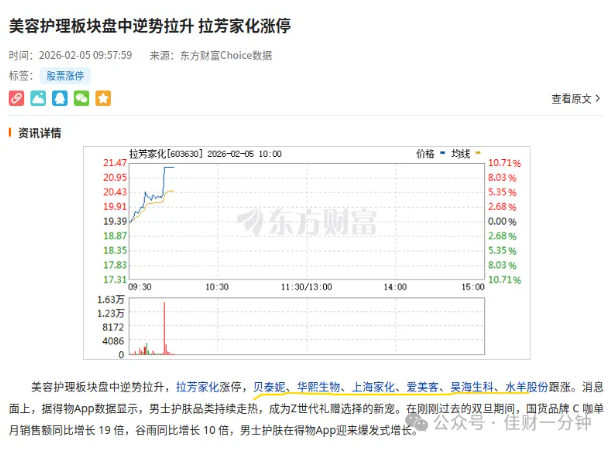Screen dimensions: 616x449
Task: Click the 价格 legend entry
Action: (x=431, y=154)
